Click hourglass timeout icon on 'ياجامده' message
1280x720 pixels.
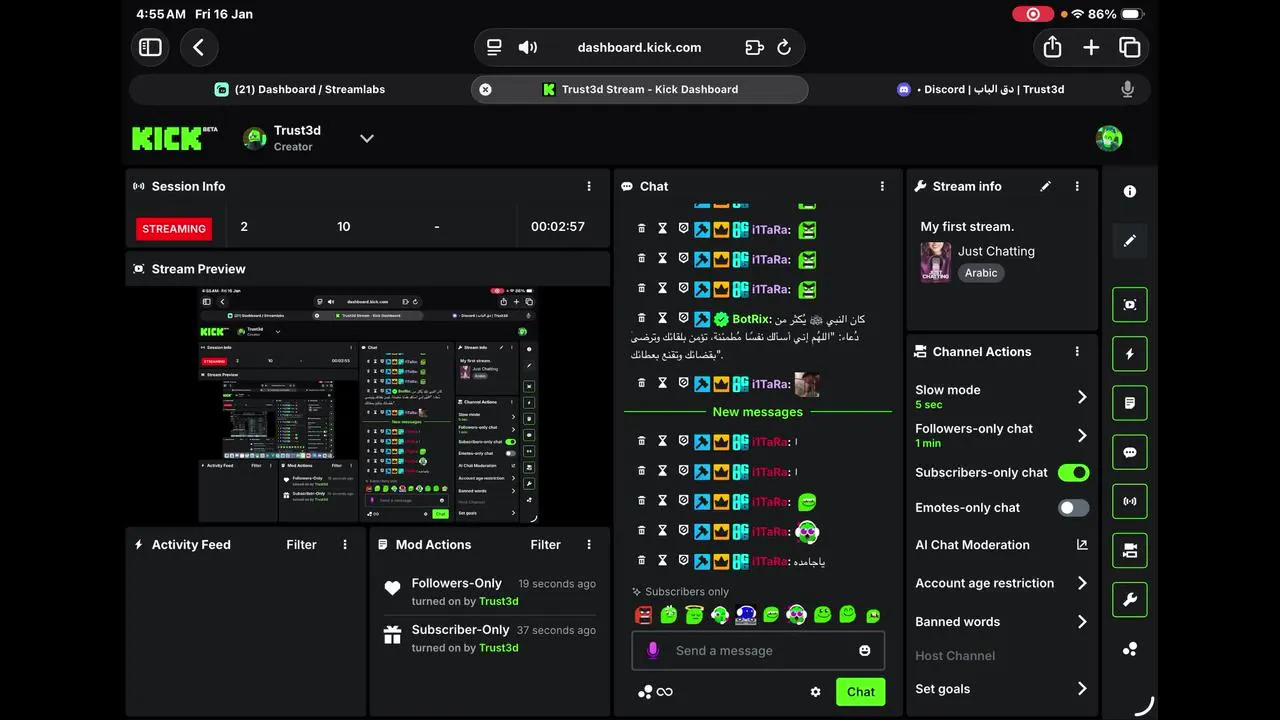[662, 561]
